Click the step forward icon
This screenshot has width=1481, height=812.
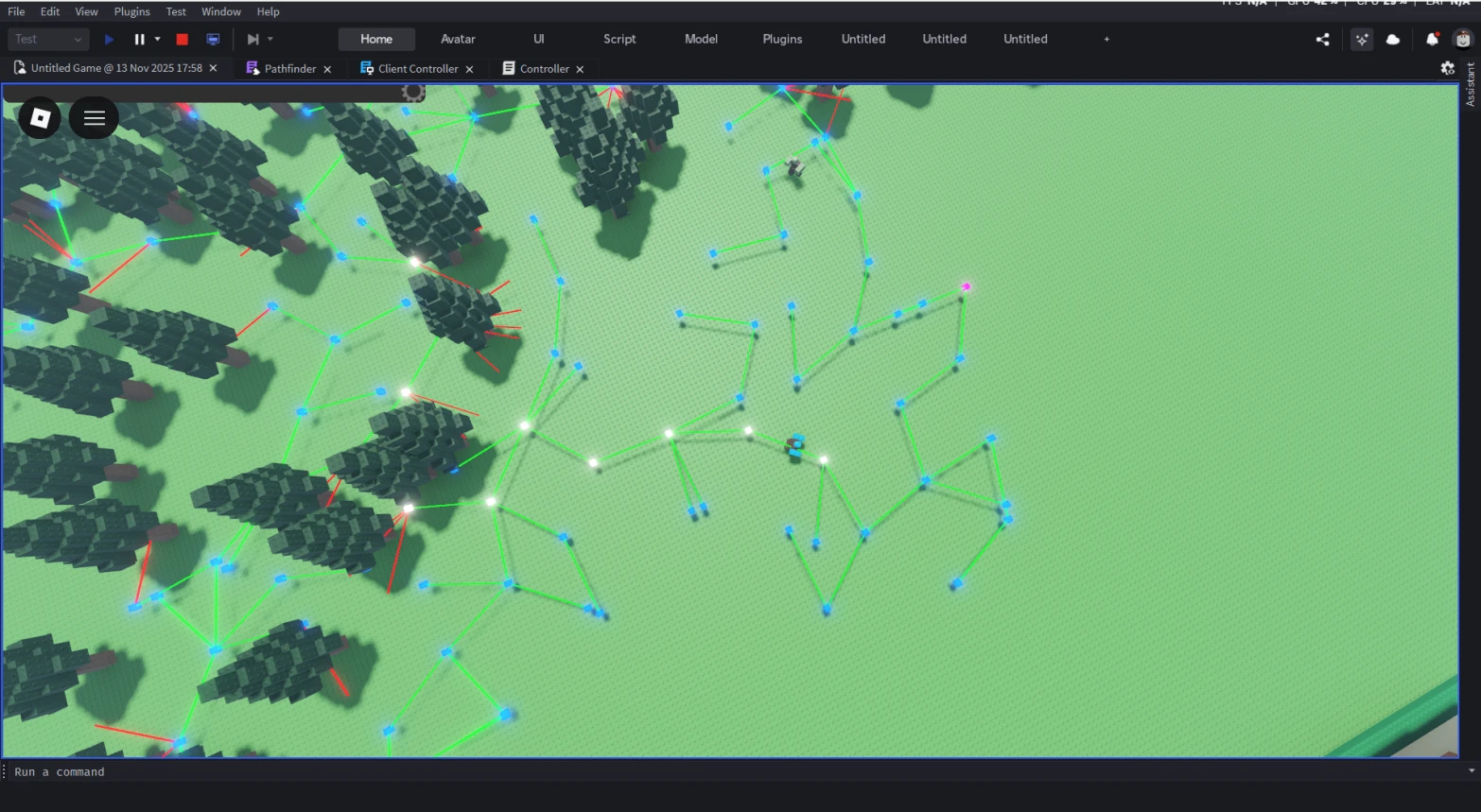253,40
